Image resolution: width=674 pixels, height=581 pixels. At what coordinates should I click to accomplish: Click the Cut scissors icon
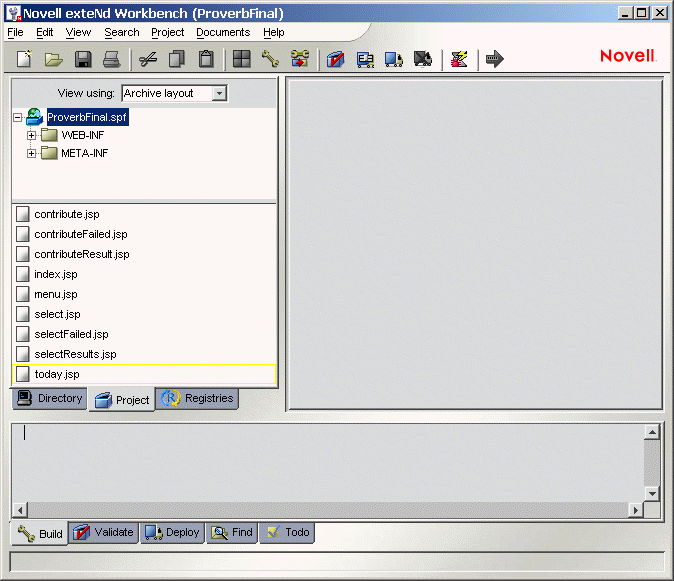click(148, 60)
